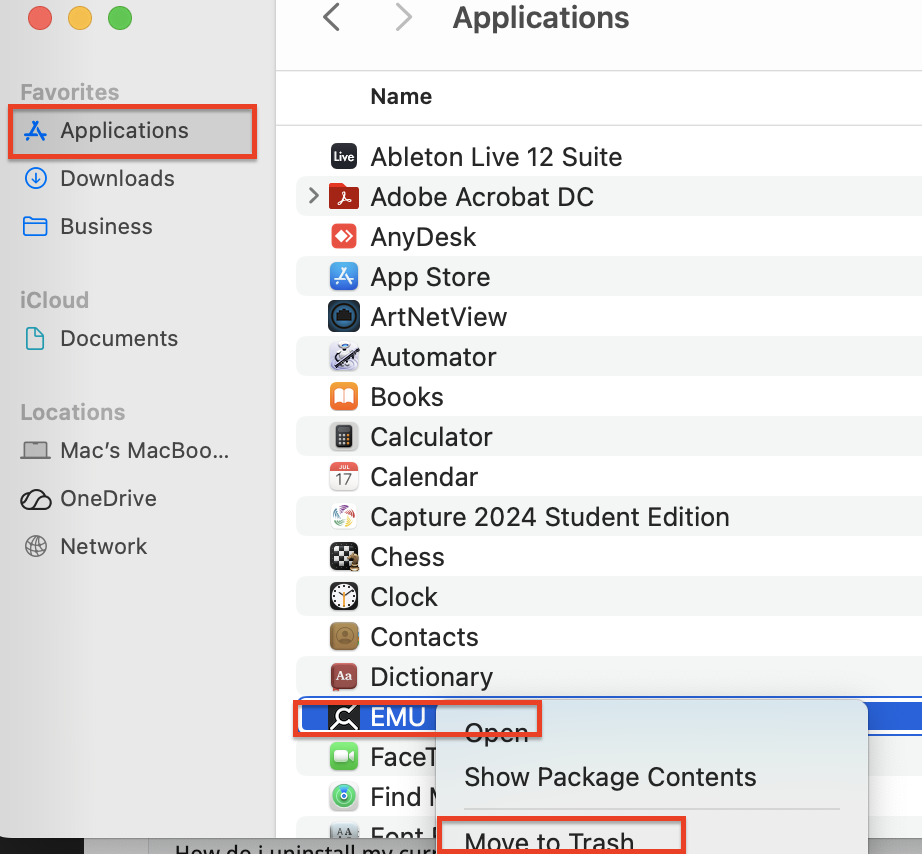Click the Automator robot icon
This screenshot has width=922, height=854.
tap(344, 356)
